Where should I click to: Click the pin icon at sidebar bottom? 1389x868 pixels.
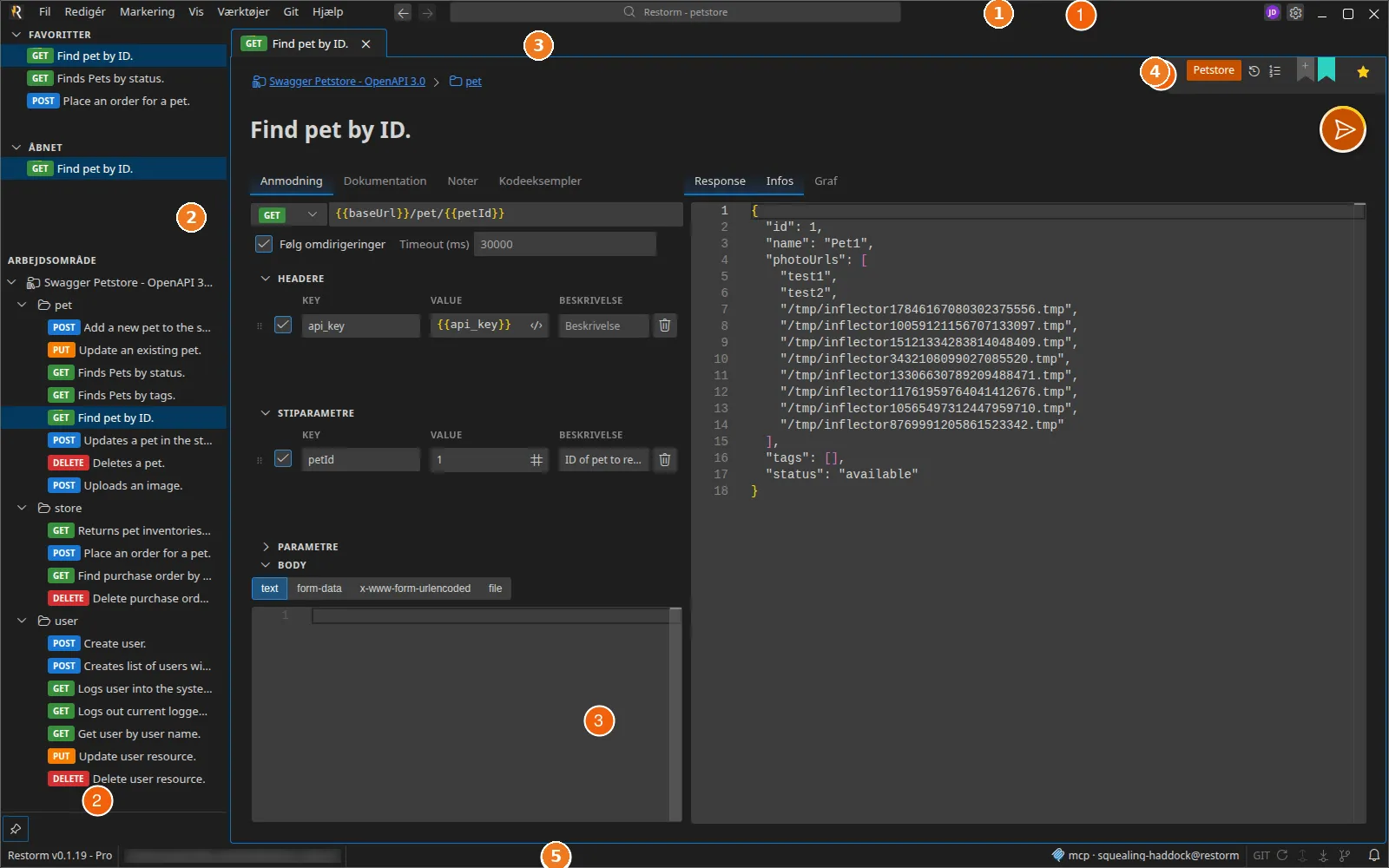pyautogui.click(x=15, y=829)
